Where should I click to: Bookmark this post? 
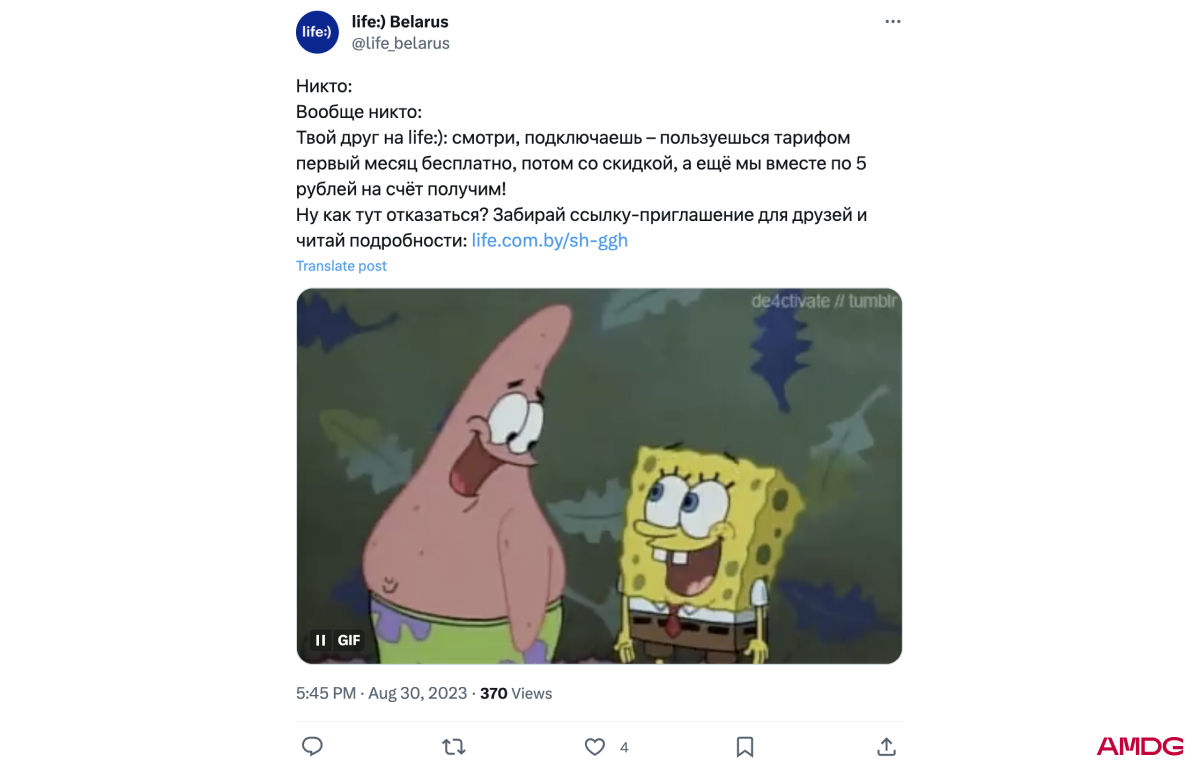pos(745,746)
